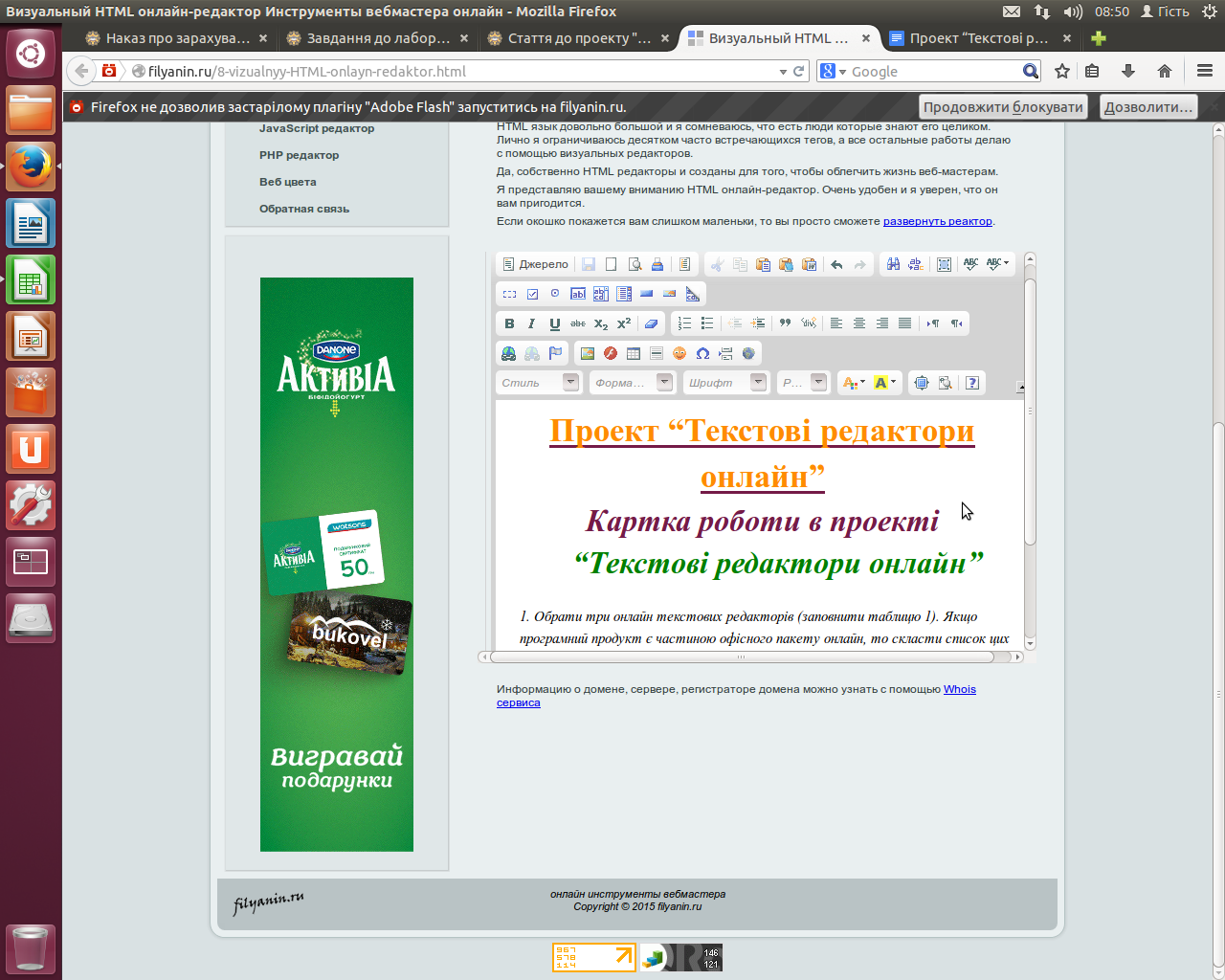Insert Flash with the red Flash icon
The width and height of the screenshot is (1225, 980).
pos(611,353)
